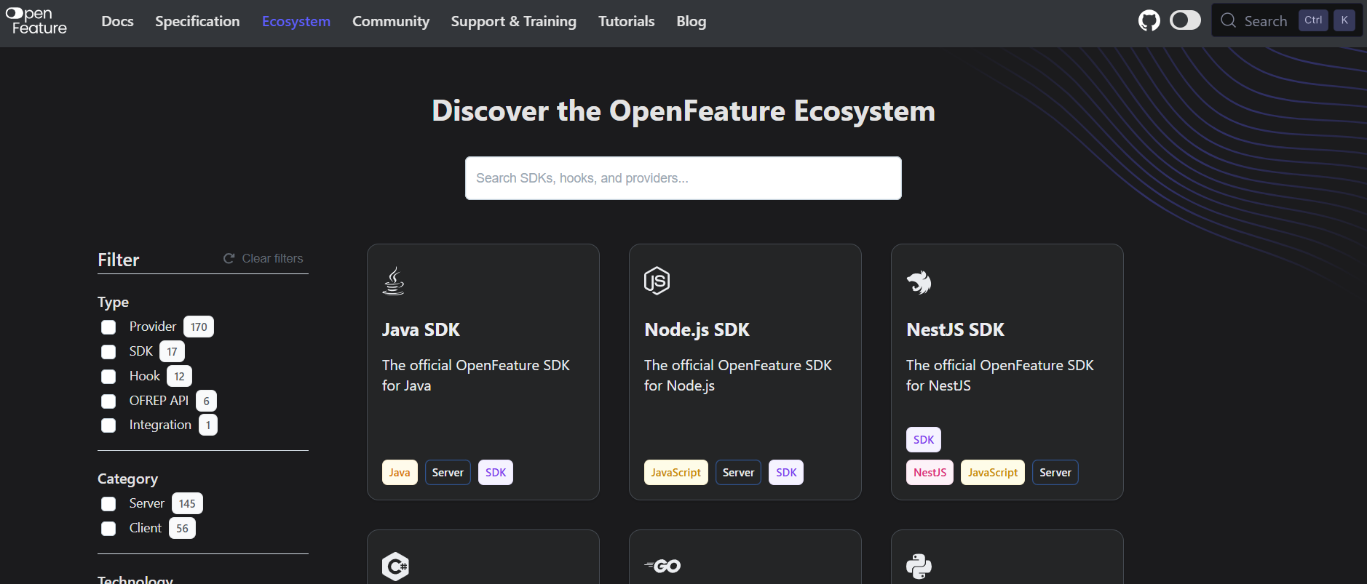The width and height of the screenshot is (1367, 584).
Task: Check the Hook filter
Action: [x=107, y=375]
